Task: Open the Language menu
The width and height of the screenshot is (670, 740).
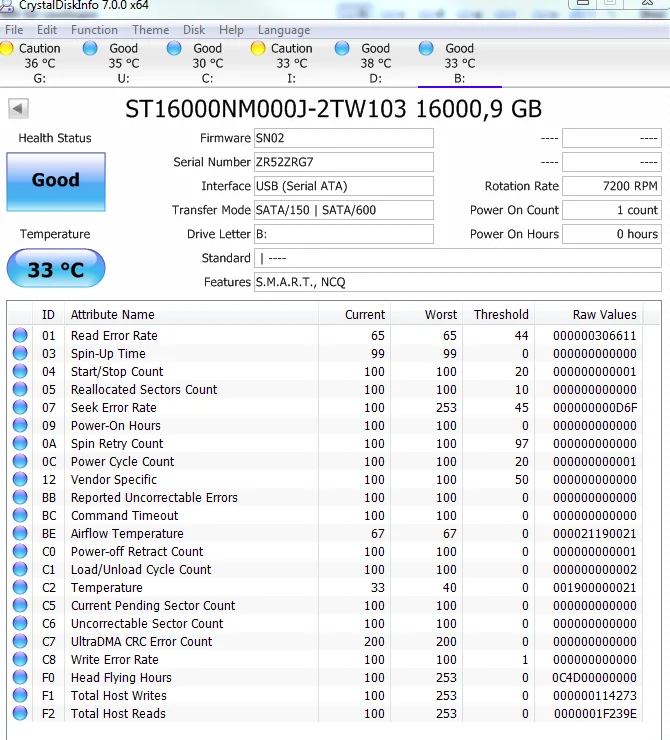Action: click(x=284, y=30)
